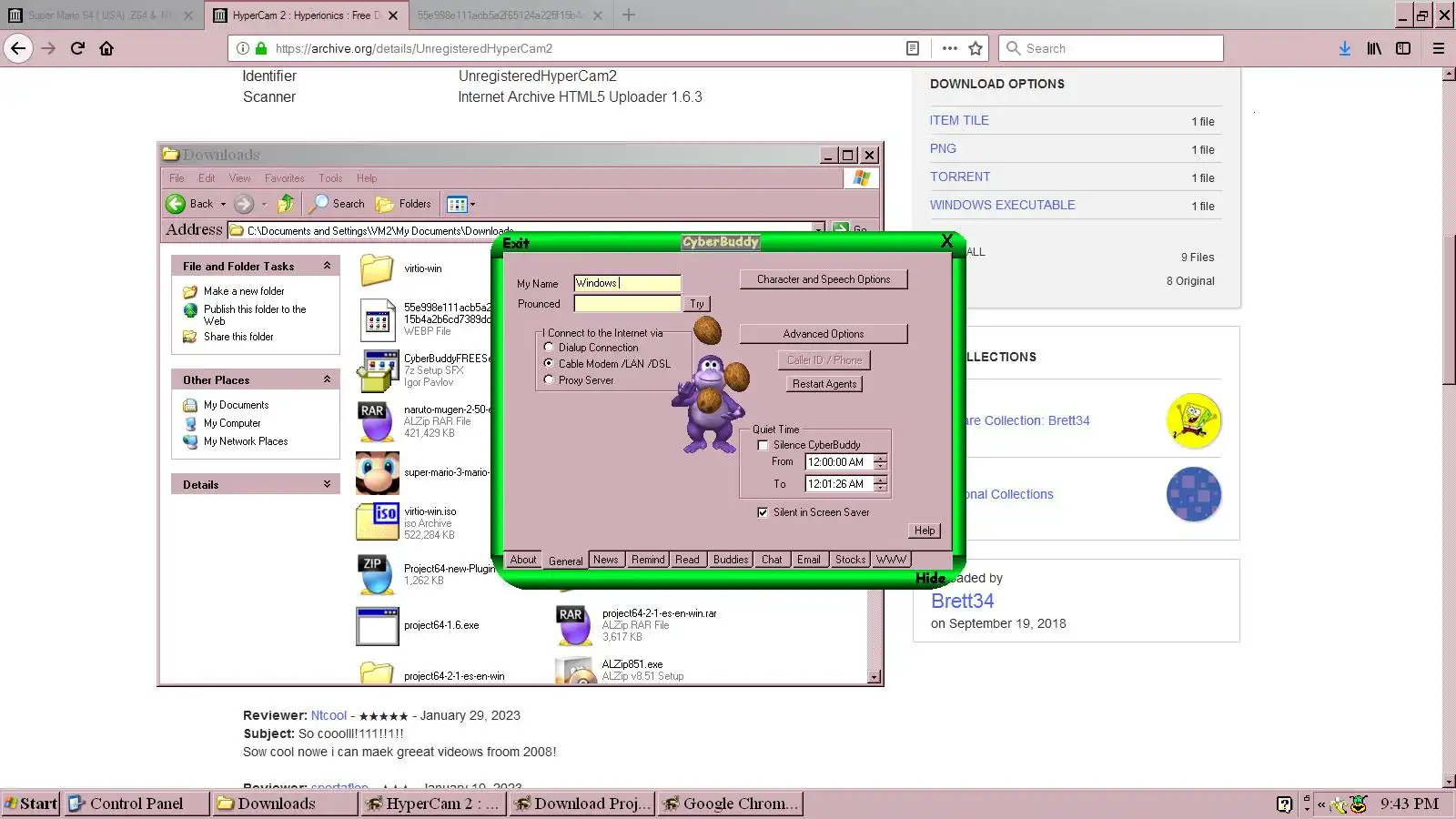Increase or decrease Quiet Time From value
The image size is (1456, 819).
(880, 462)
